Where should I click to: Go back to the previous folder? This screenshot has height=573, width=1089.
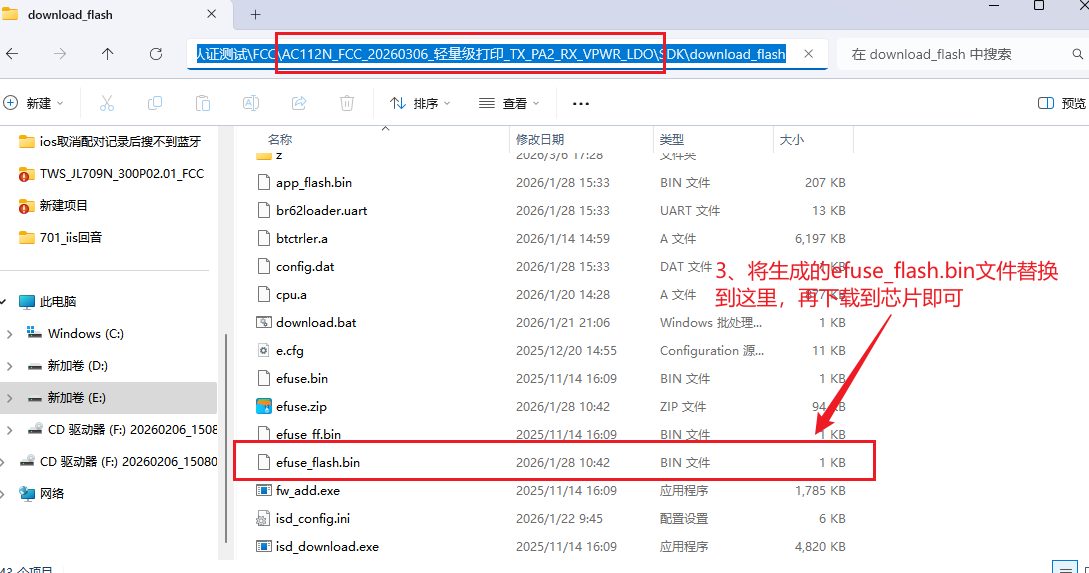[13, 53]
